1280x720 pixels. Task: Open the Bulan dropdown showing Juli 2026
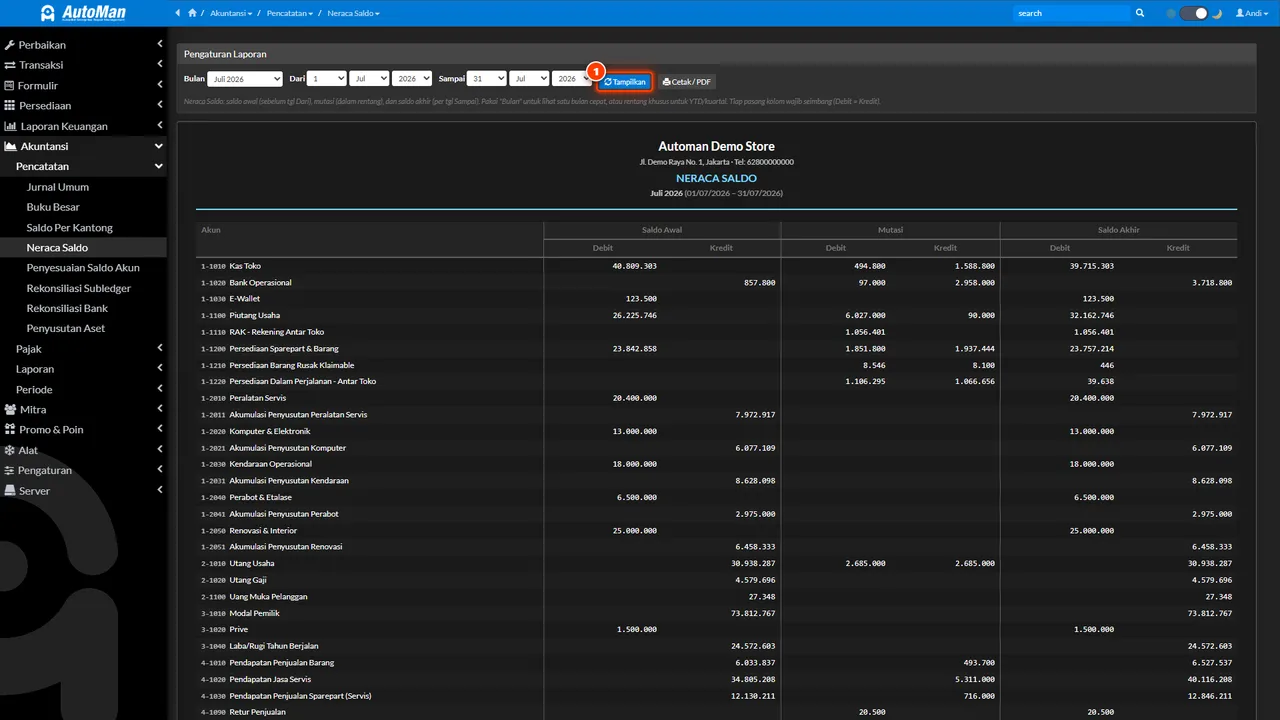[245, 79]
